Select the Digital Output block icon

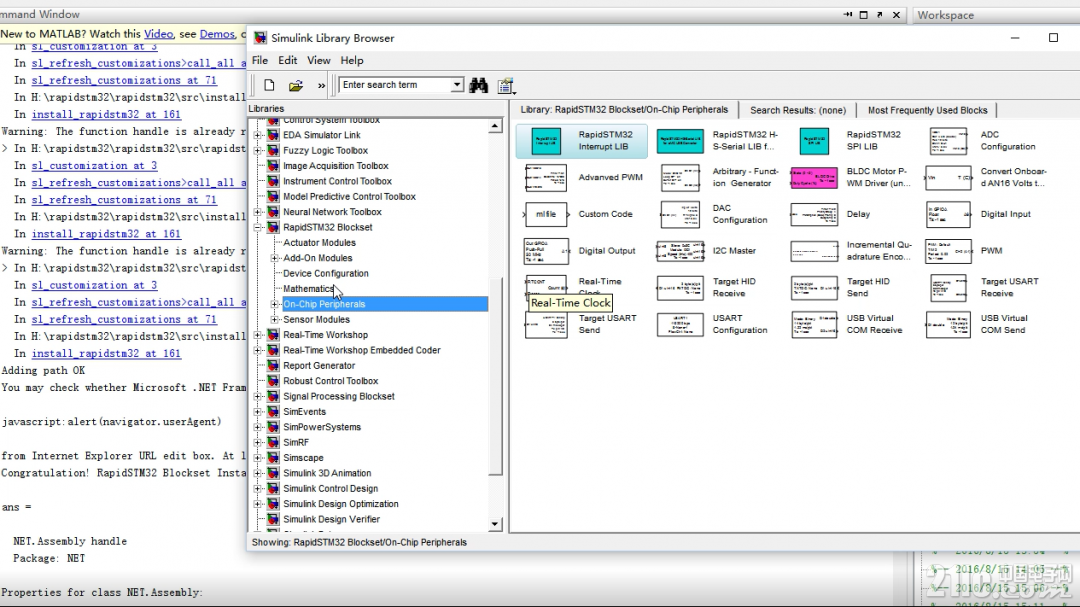tap(547, 251)
